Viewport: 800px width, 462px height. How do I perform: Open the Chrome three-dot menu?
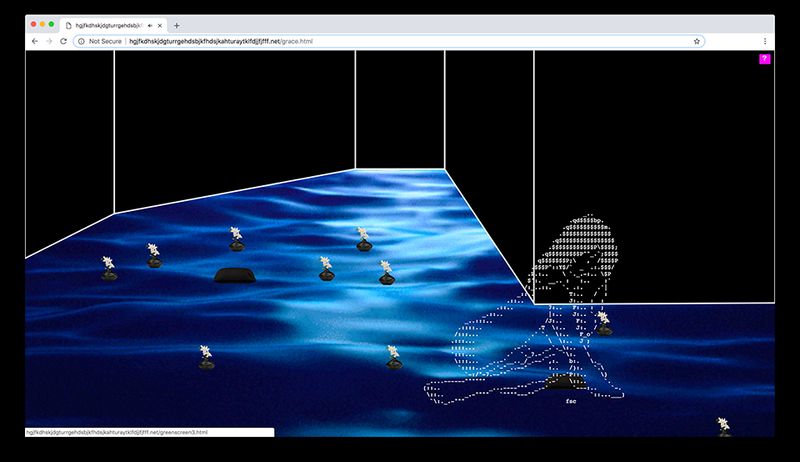click(765, 41)
